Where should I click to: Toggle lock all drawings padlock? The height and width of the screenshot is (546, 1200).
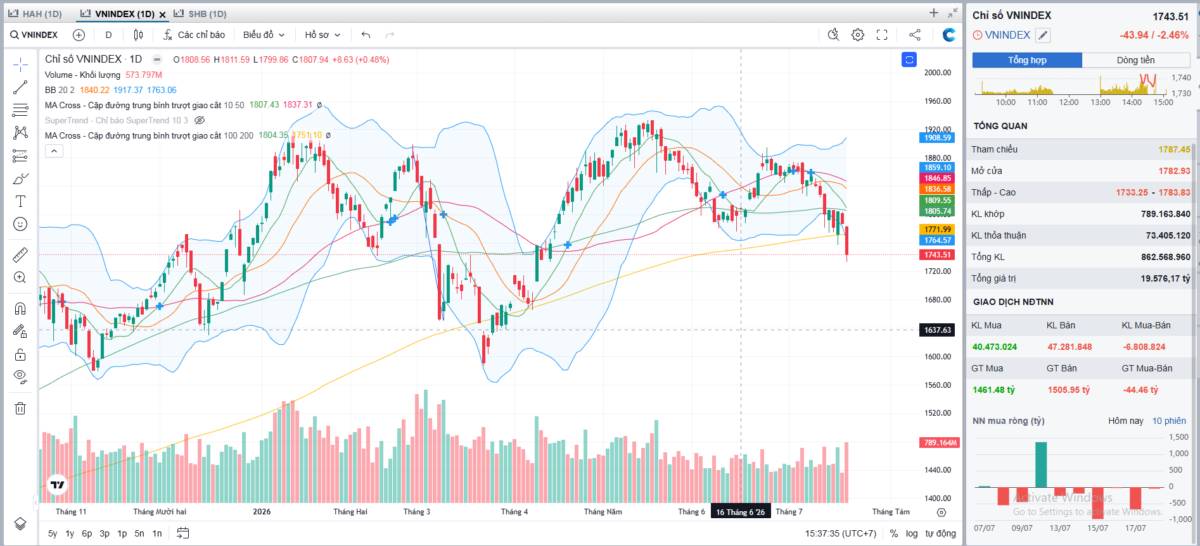point(20,354)
